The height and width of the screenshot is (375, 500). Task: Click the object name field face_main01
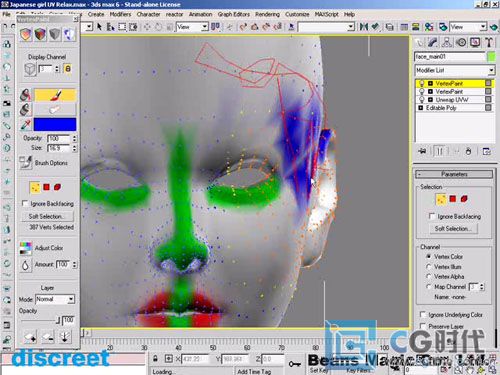pos(450,57)
